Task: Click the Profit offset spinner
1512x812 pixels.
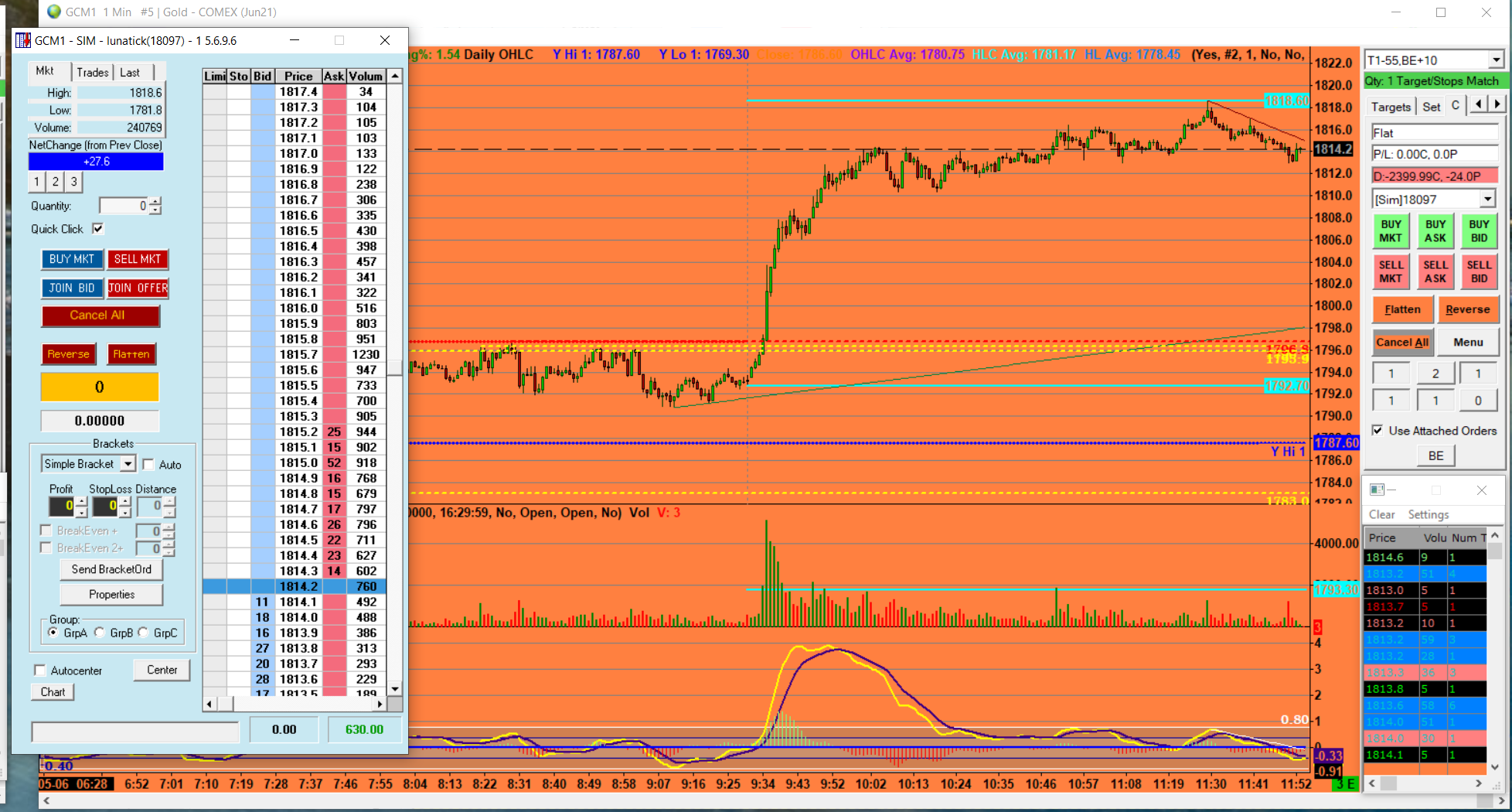Action: [x=81, y=507]
